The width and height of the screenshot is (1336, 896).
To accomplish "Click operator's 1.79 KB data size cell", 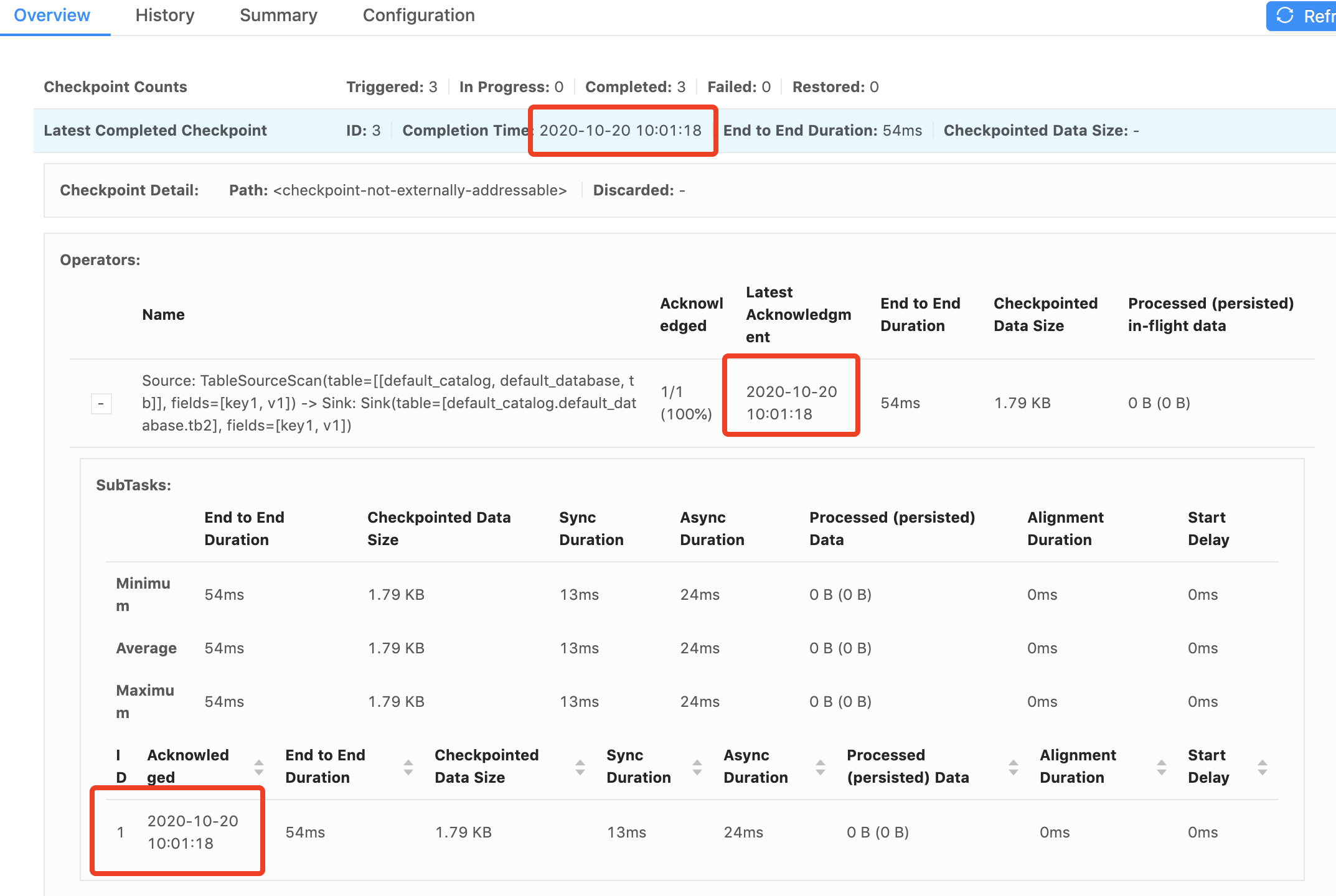I will tap(1022, 403).
